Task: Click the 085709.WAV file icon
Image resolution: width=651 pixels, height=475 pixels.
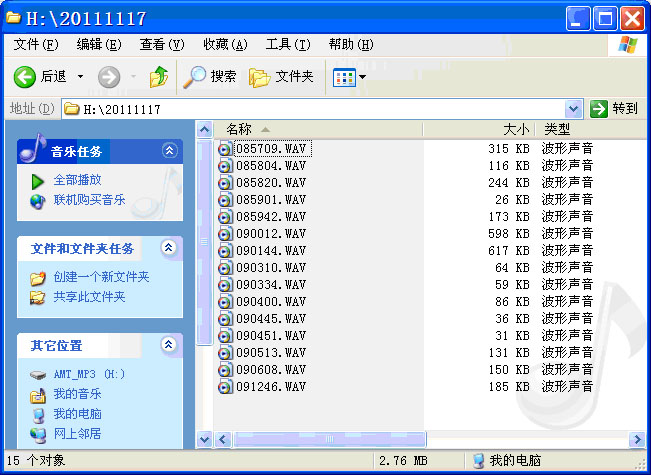Action: 225,149
